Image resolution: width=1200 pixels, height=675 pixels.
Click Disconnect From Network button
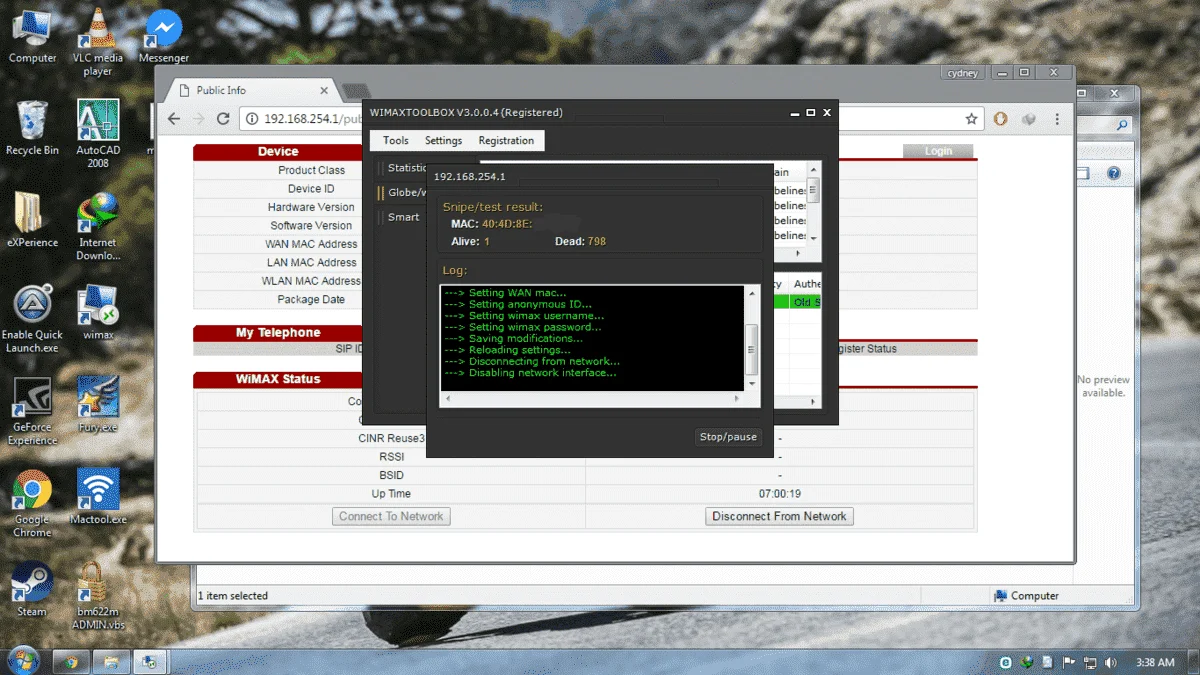point(779,516)
